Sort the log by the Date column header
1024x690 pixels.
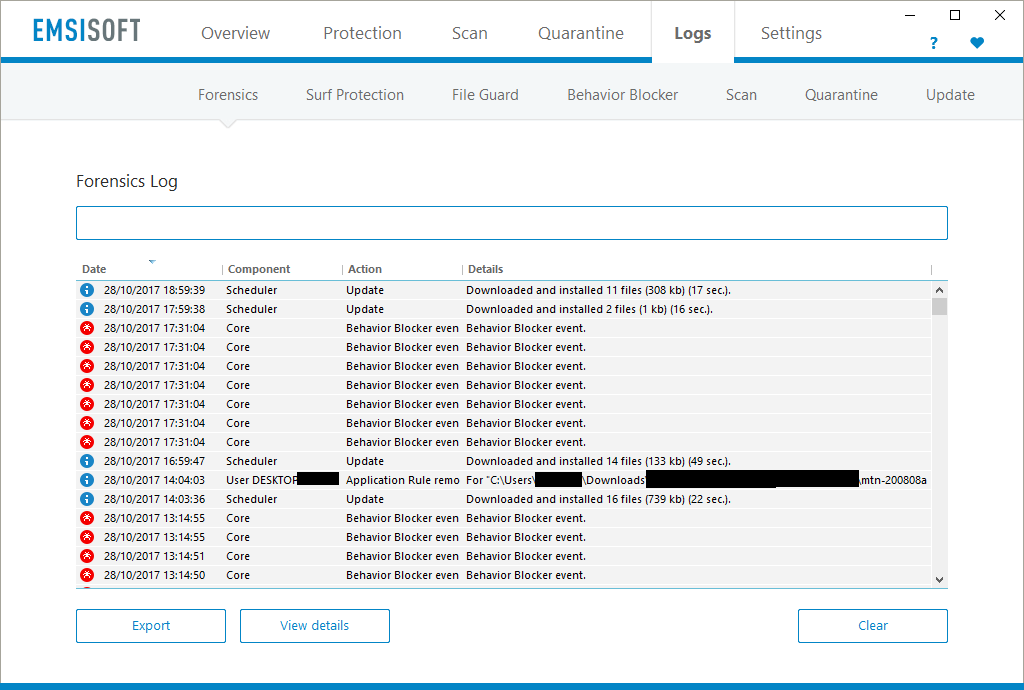(x=94, y=269)
